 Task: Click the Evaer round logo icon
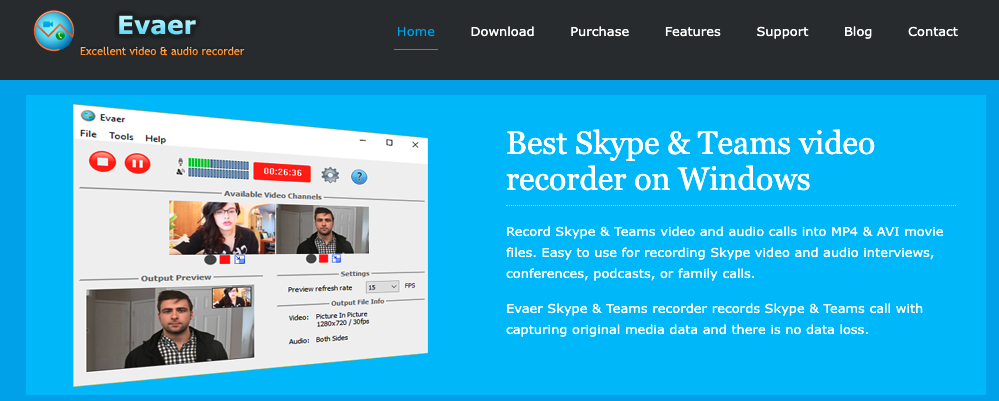pos(54,31)
